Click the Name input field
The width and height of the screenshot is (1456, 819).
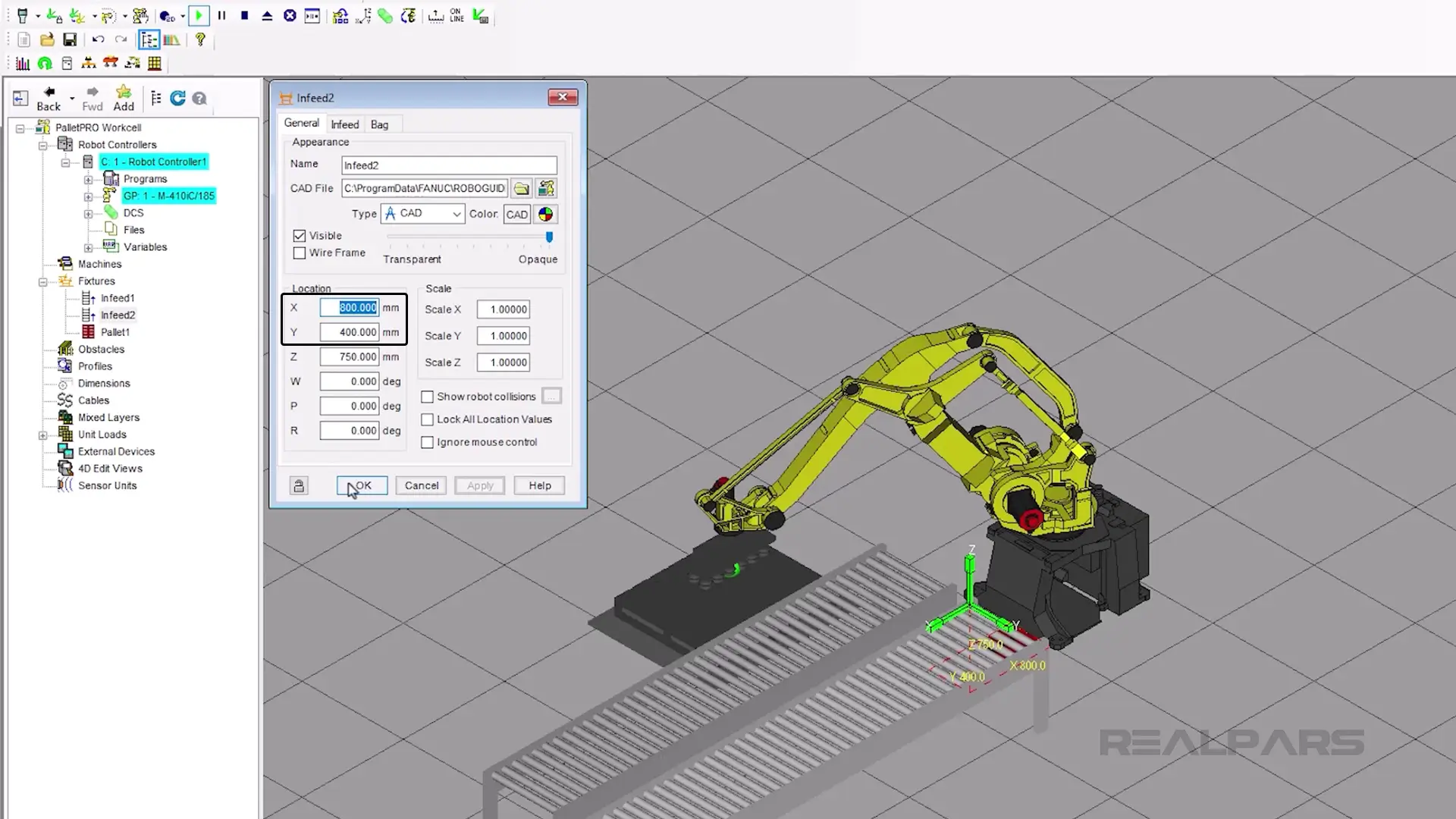(x=449, y=165)
